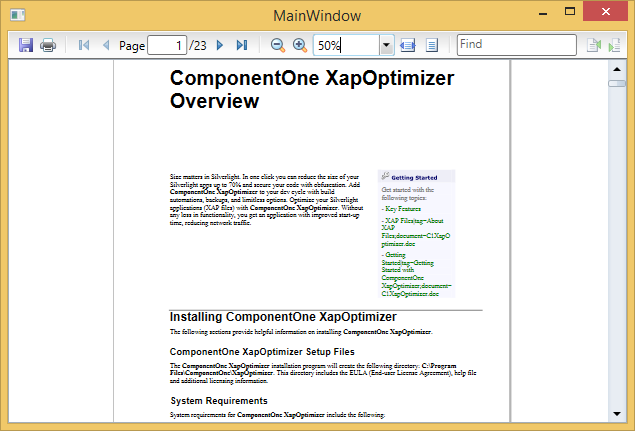Viewport: 635px width, 431px height.
Task: Advance to the next page
Action: click(x=220, y=45)
